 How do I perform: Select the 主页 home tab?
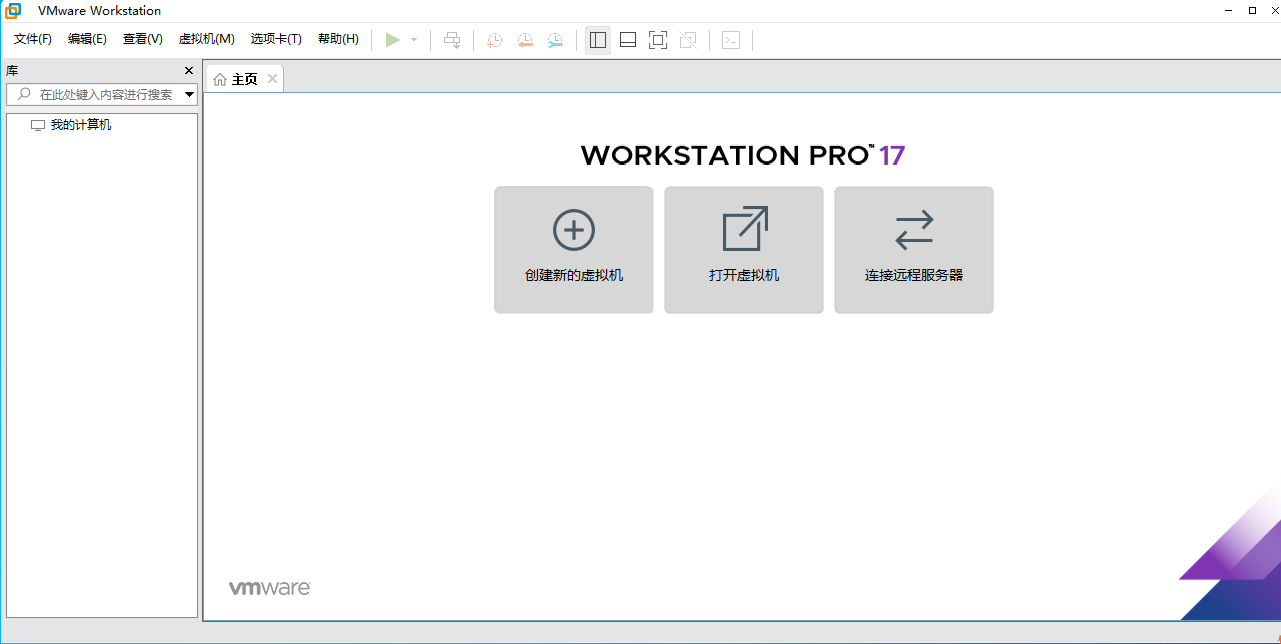click(245, 79)
